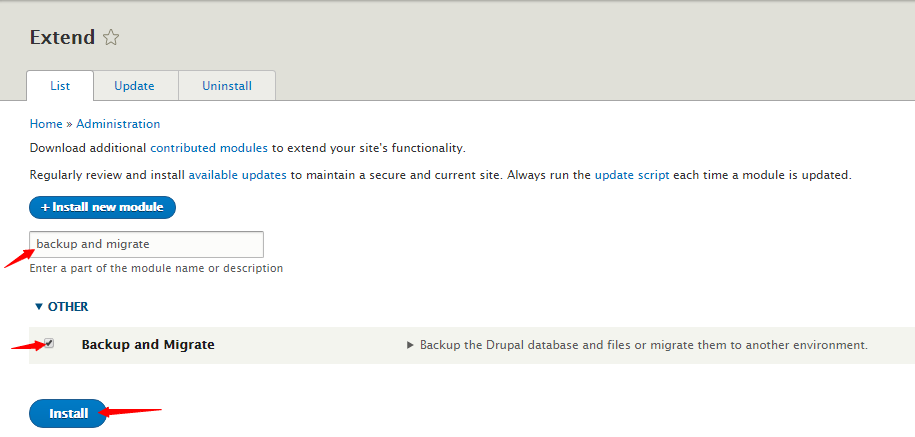Open the available updates link
Screen dimensions: 915x437
(238, 175)
